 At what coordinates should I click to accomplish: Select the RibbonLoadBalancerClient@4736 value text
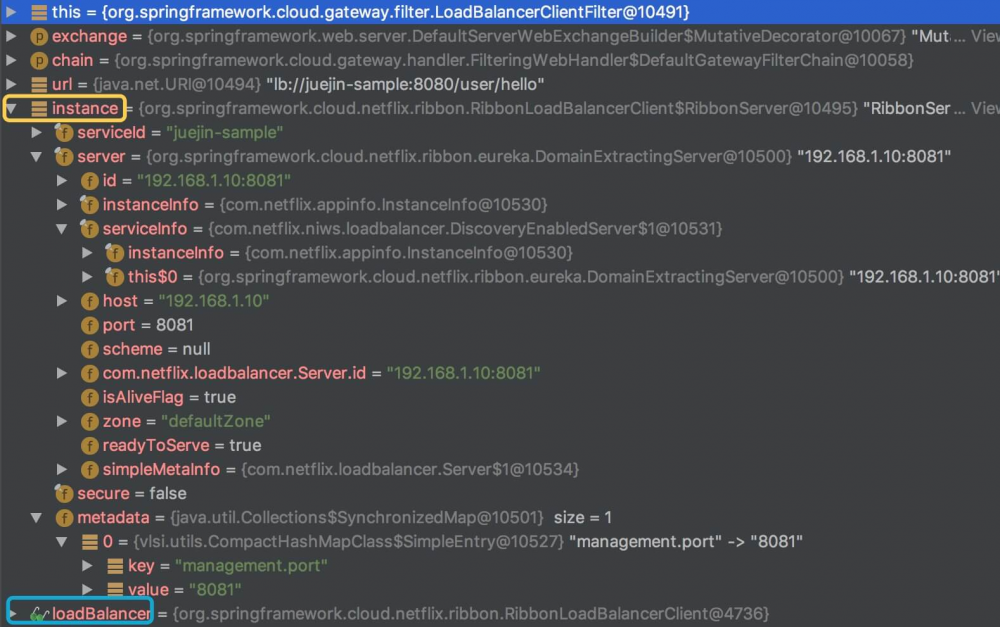point(471,614)
